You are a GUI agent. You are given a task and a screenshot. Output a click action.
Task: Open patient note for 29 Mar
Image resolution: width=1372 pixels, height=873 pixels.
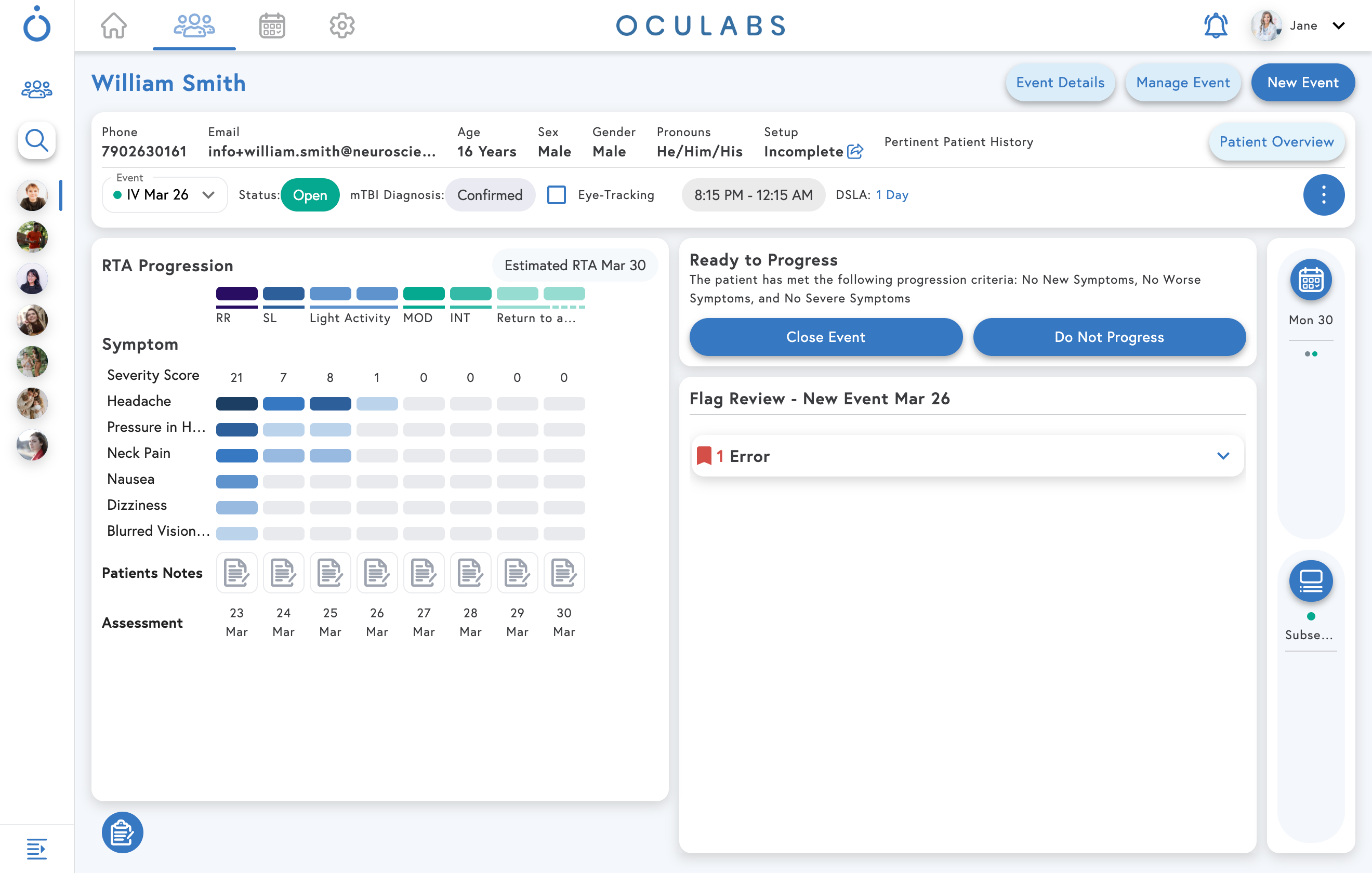[x=517, y=573]
